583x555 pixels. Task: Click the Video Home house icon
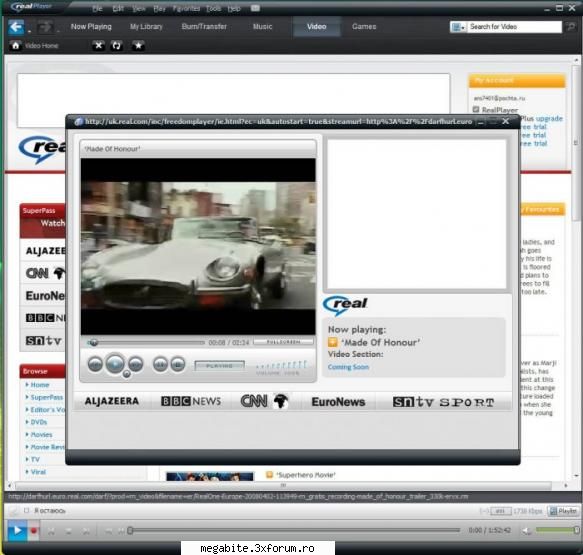click(x=15, y=46)
